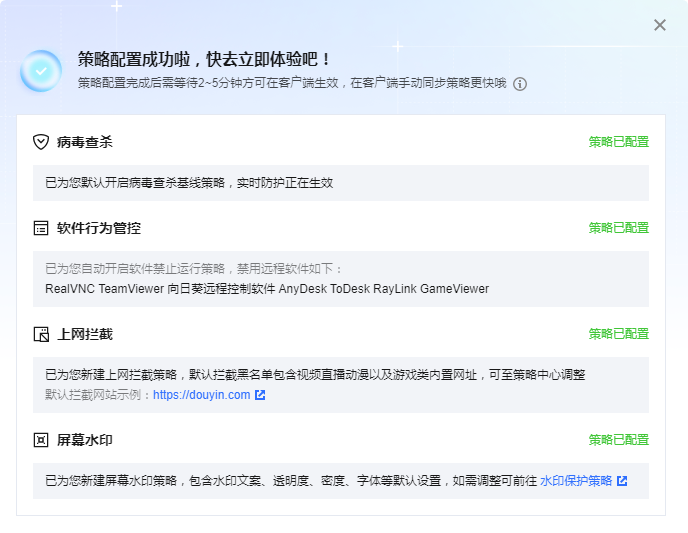Click the 屏幕水印 section heading
Screen dimensions: 688x533
[x=85, y=440]
